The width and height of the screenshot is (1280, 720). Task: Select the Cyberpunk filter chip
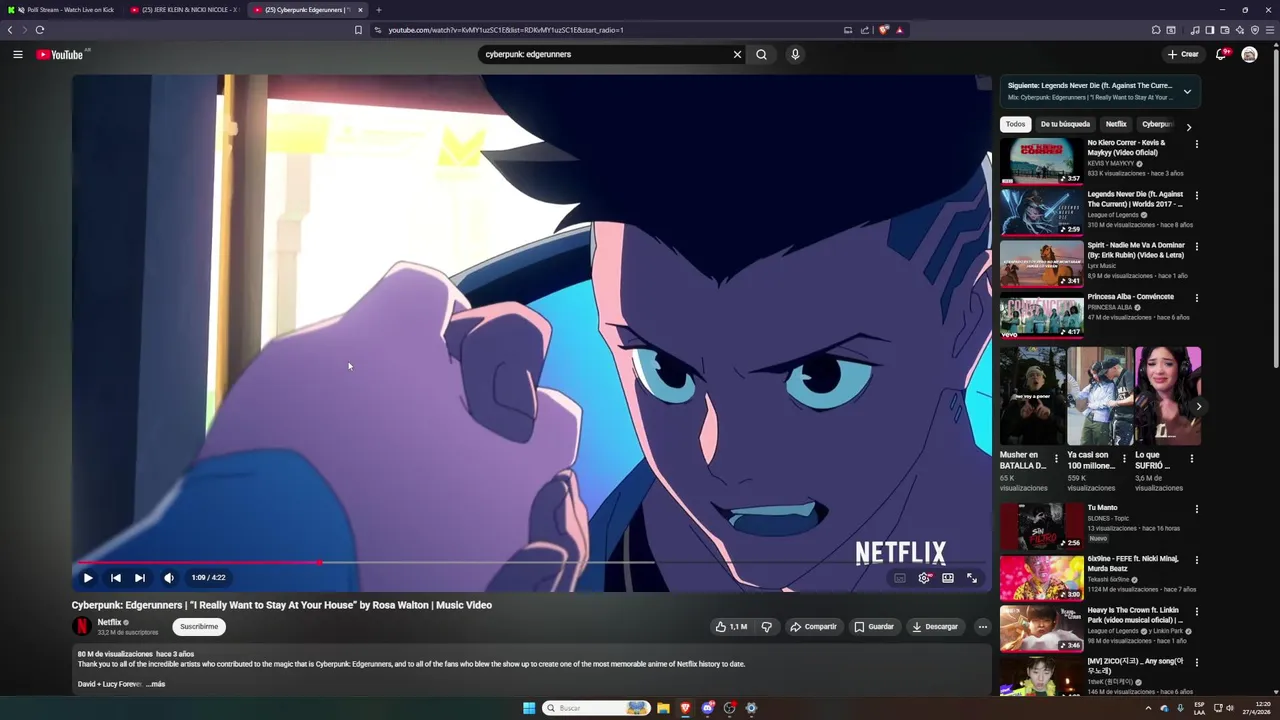coord(1157,124)
